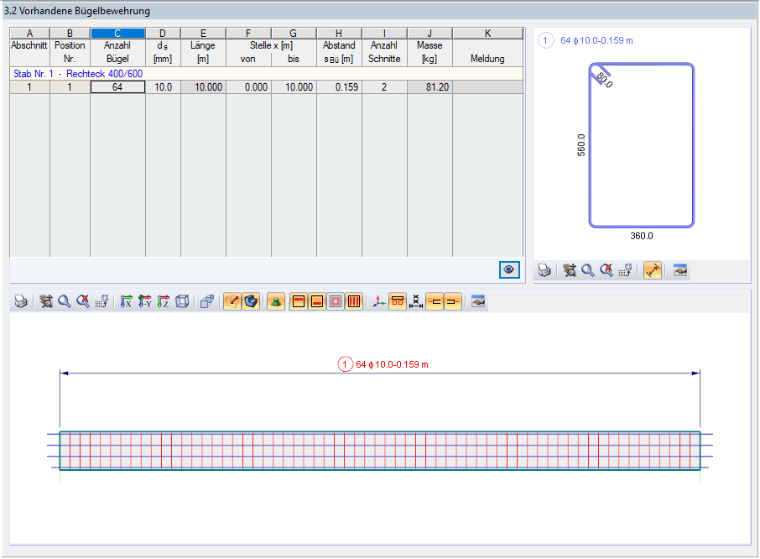Click the red stirrup label 64 ϕ10.0-0.159 m
Image resolution: width=760 pixels, height=559 pixels.
[x=392, y=365]
